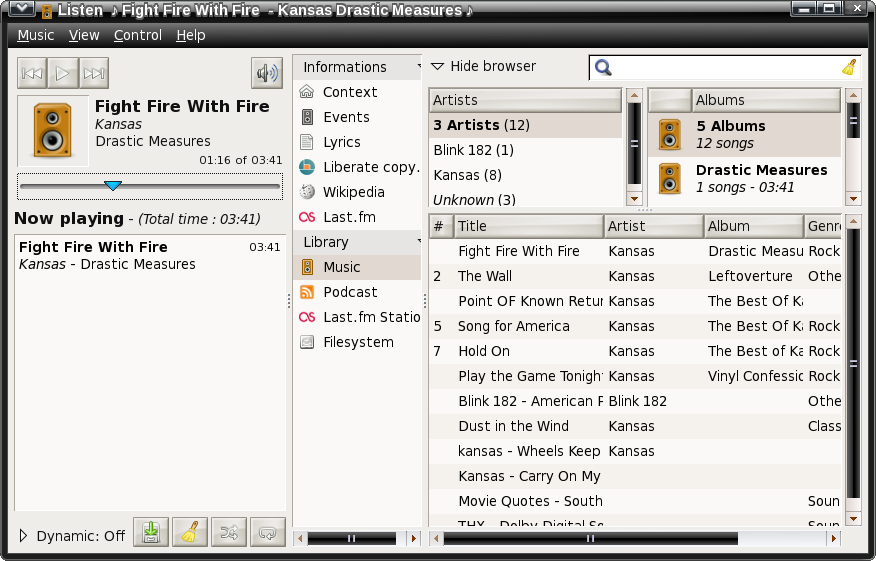Open the Control menu
Viewport: 876px width, 561px height.
point(137,35)
